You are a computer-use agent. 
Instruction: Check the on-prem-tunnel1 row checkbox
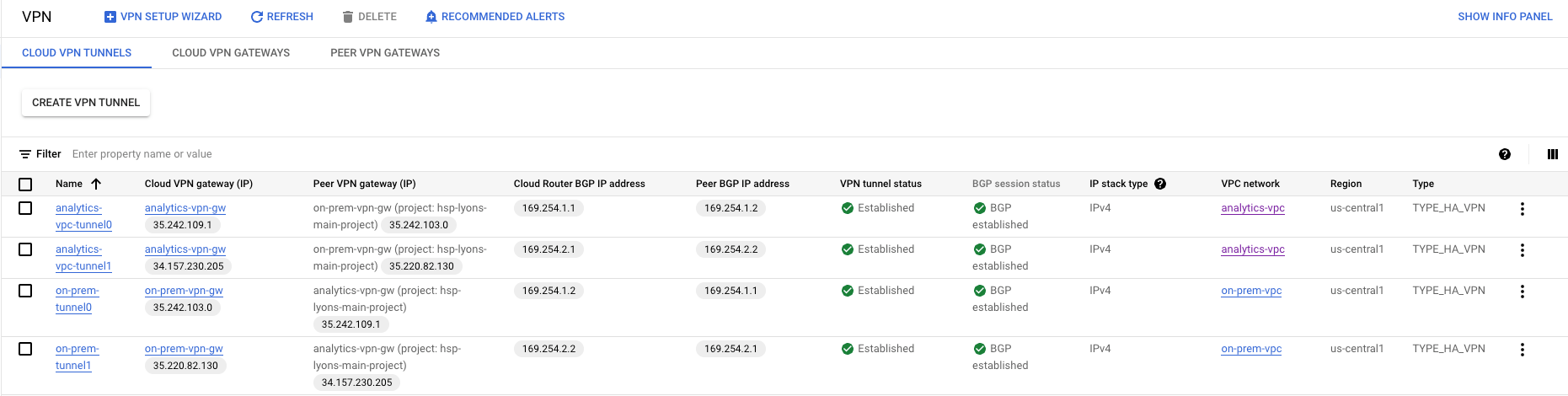coord(25,349)
